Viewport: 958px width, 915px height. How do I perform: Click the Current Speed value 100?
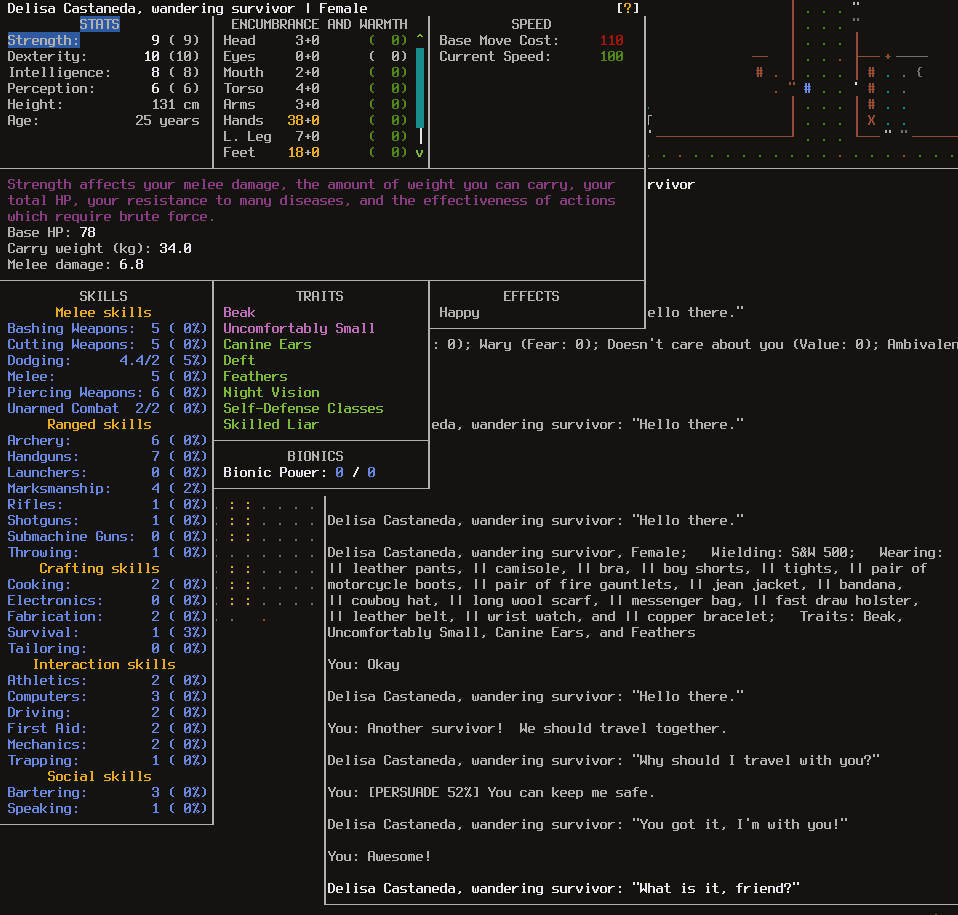[x=612, y=56]
